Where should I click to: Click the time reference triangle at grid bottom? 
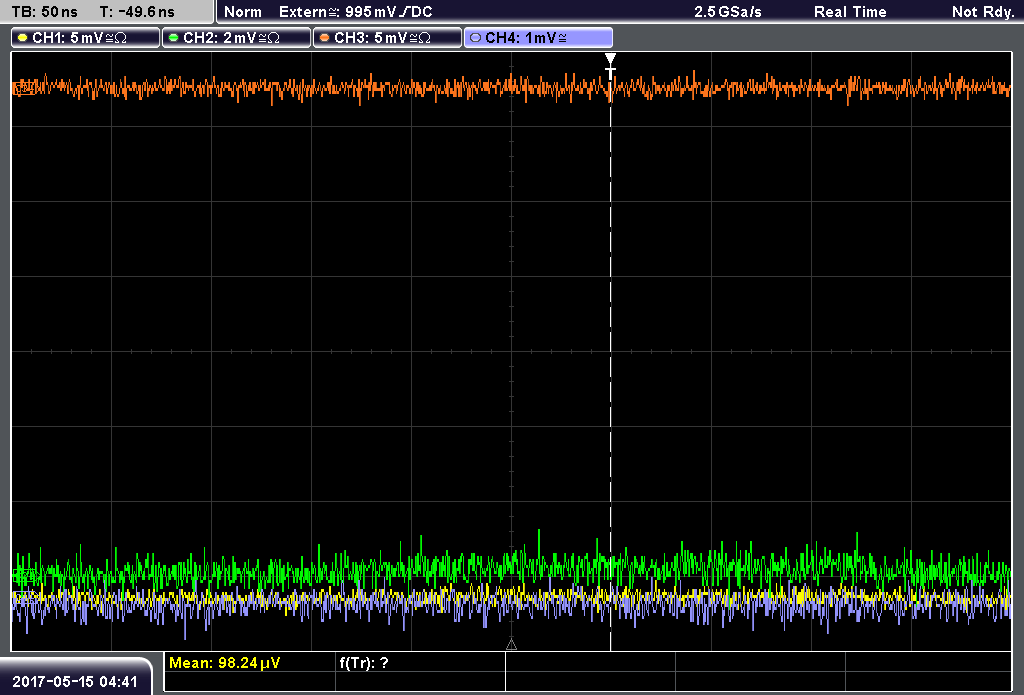tap(511, 645)
